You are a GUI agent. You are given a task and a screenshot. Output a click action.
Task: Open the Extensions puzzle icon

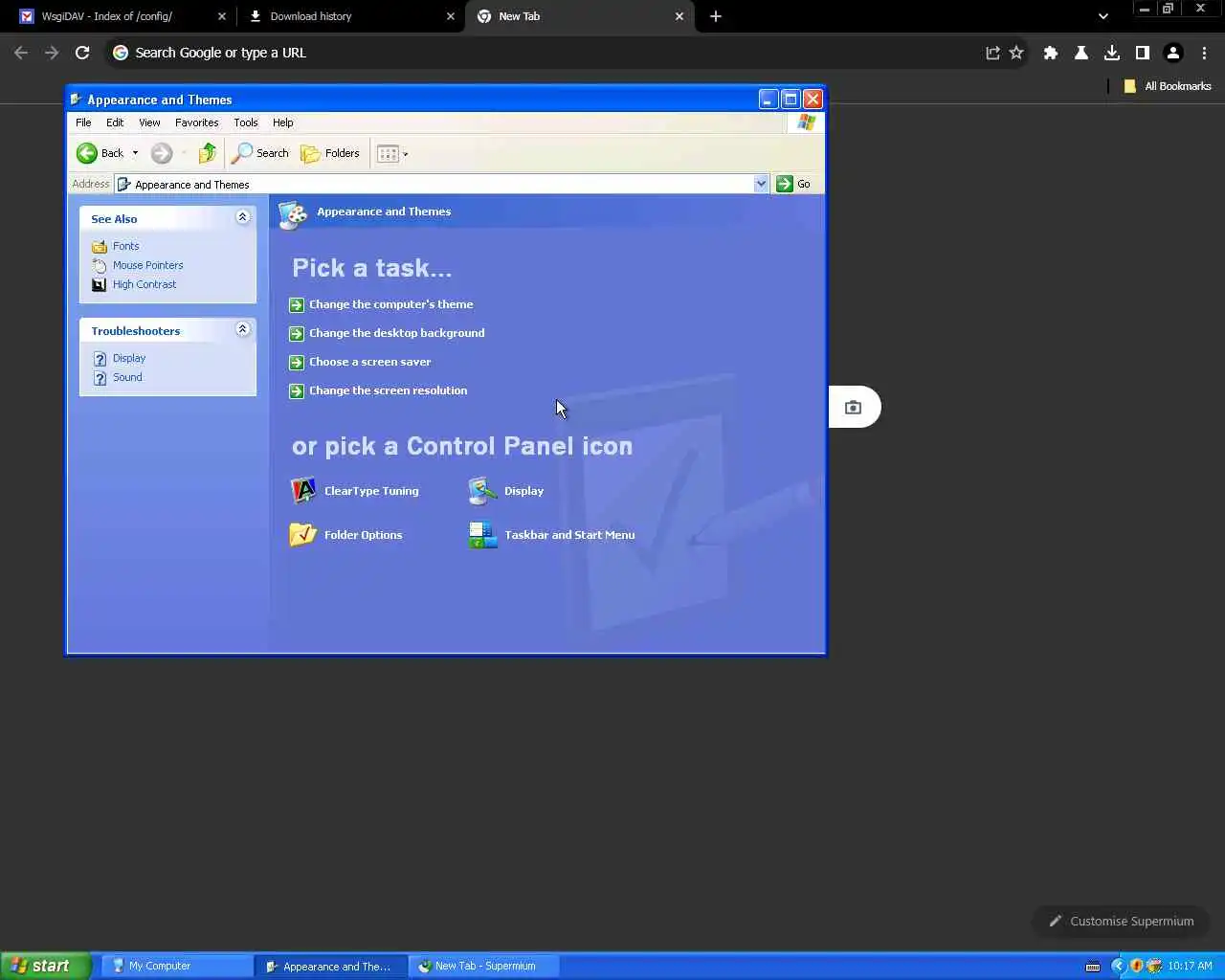pyautogui.click(x=1051, y=53)
